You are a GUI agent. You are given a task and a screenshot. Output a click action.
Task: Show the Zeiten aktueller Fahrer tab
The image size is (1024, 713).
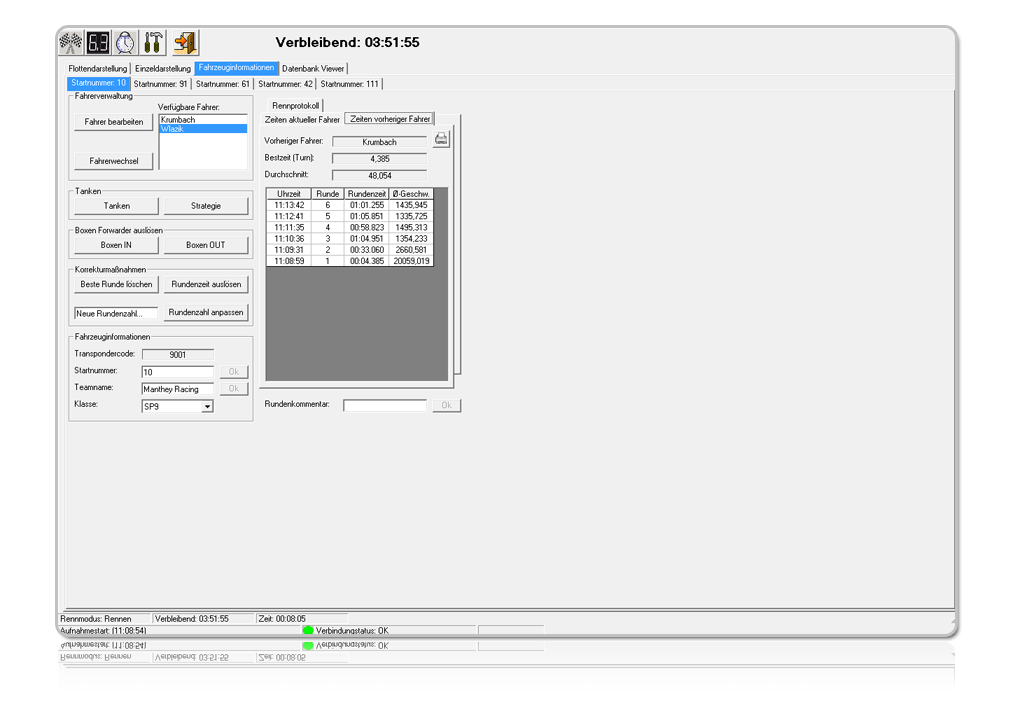pyautogui.click(x=302, y=119)
